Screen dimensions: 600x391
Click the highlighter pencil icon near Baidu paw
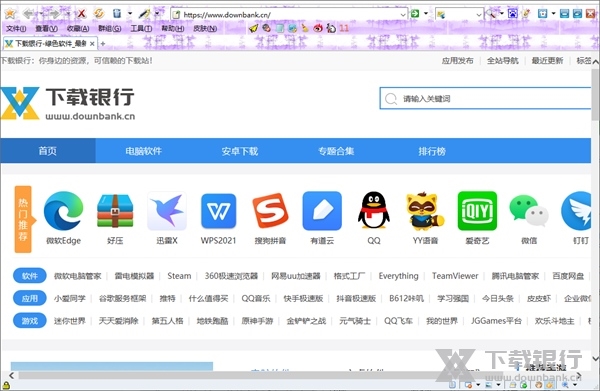(x=527, y=14)
